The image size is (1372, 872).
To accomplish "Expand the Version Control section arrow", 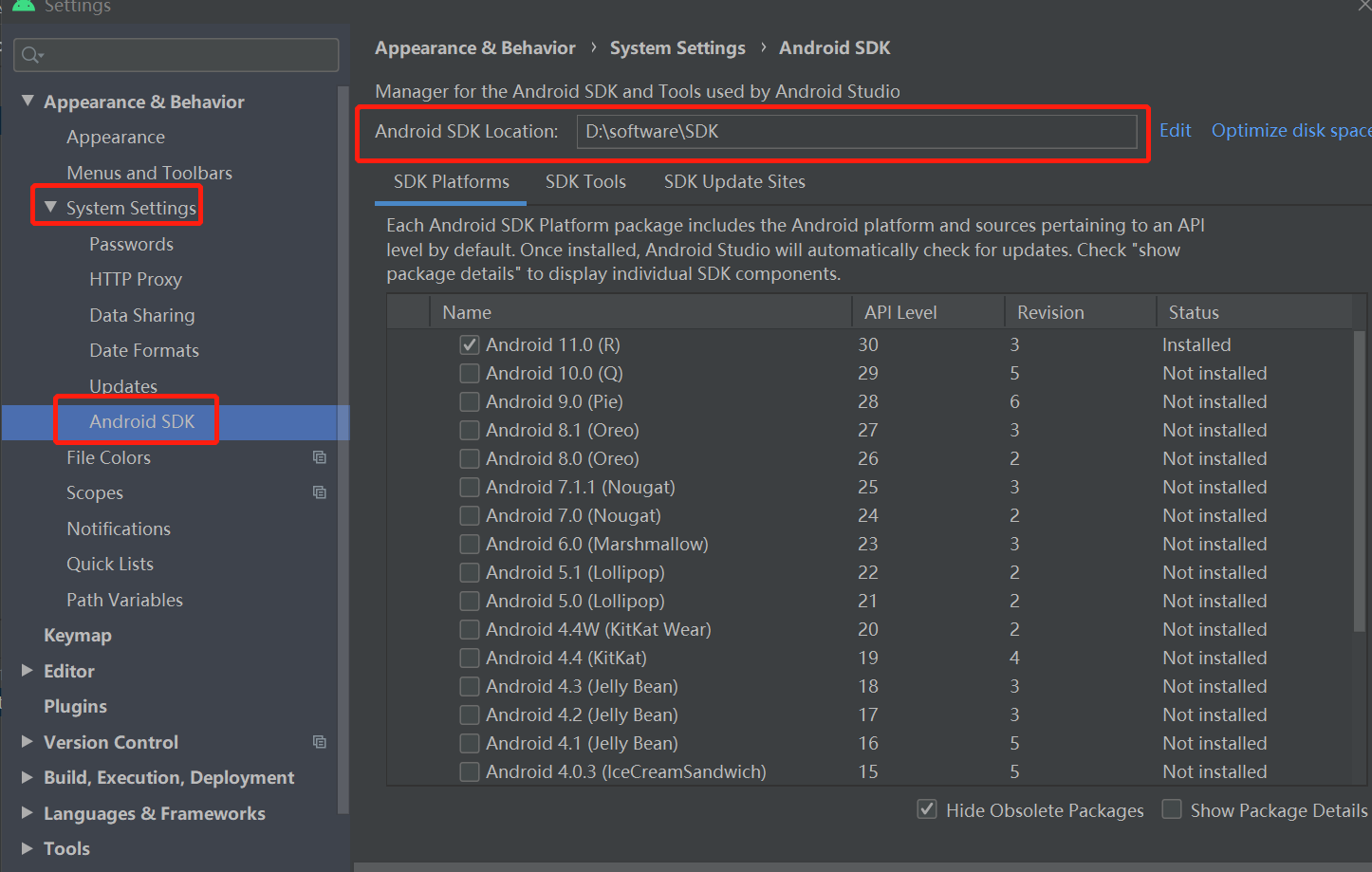I will coord(28,741).
